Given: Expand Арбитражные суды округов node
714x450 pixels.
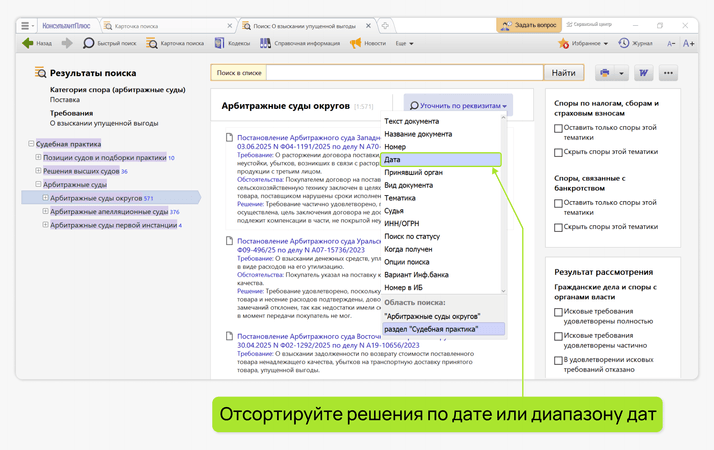Looking at the screenshot, I should click(46, 198).
